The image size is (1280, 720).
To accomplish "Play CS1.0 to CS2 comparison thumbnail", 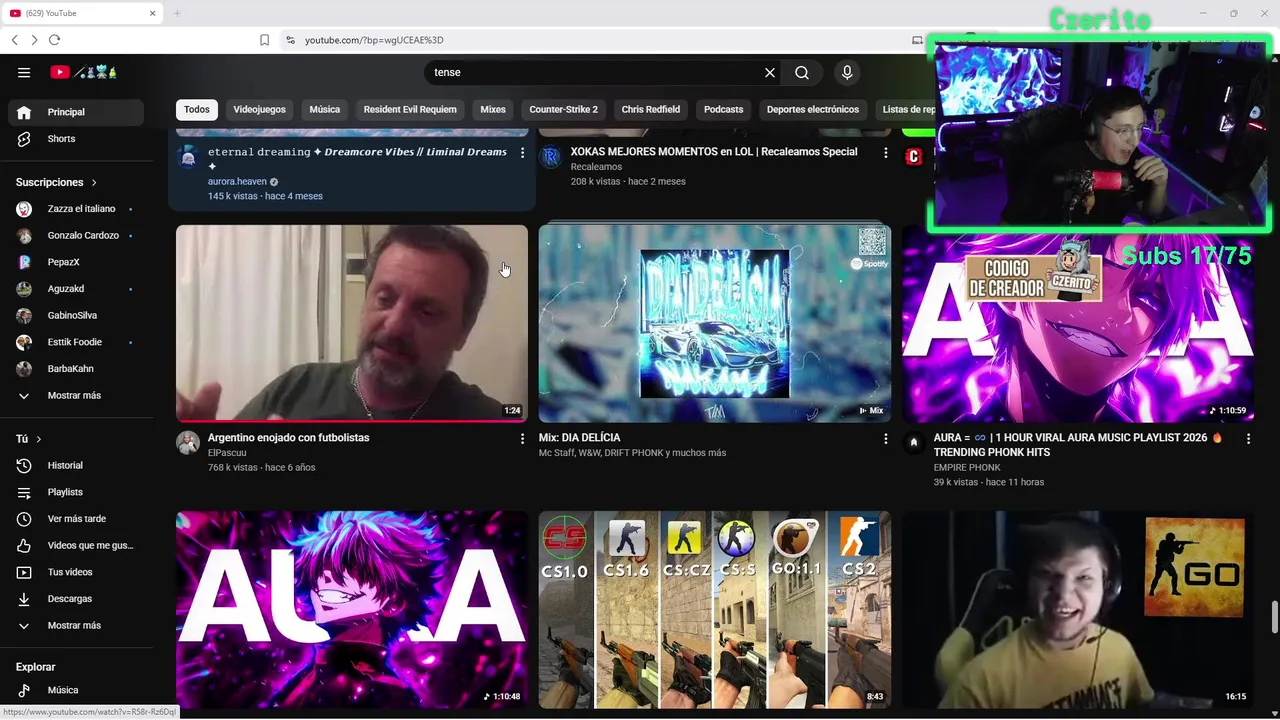I will pos(715,609).
